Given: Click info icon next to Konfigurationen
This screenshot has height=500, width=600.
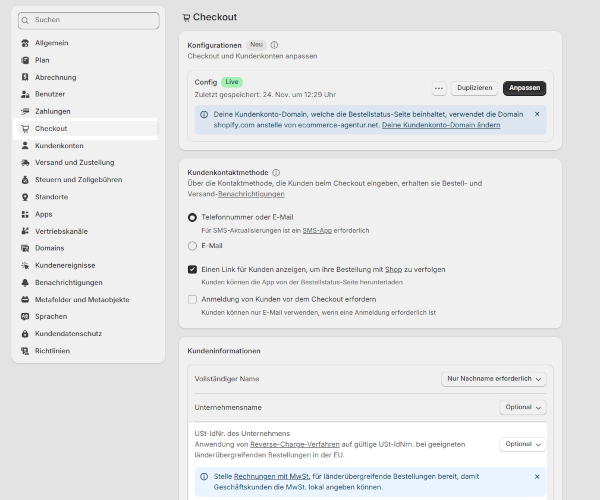Looking at the screenshot, I should [274, 45].
